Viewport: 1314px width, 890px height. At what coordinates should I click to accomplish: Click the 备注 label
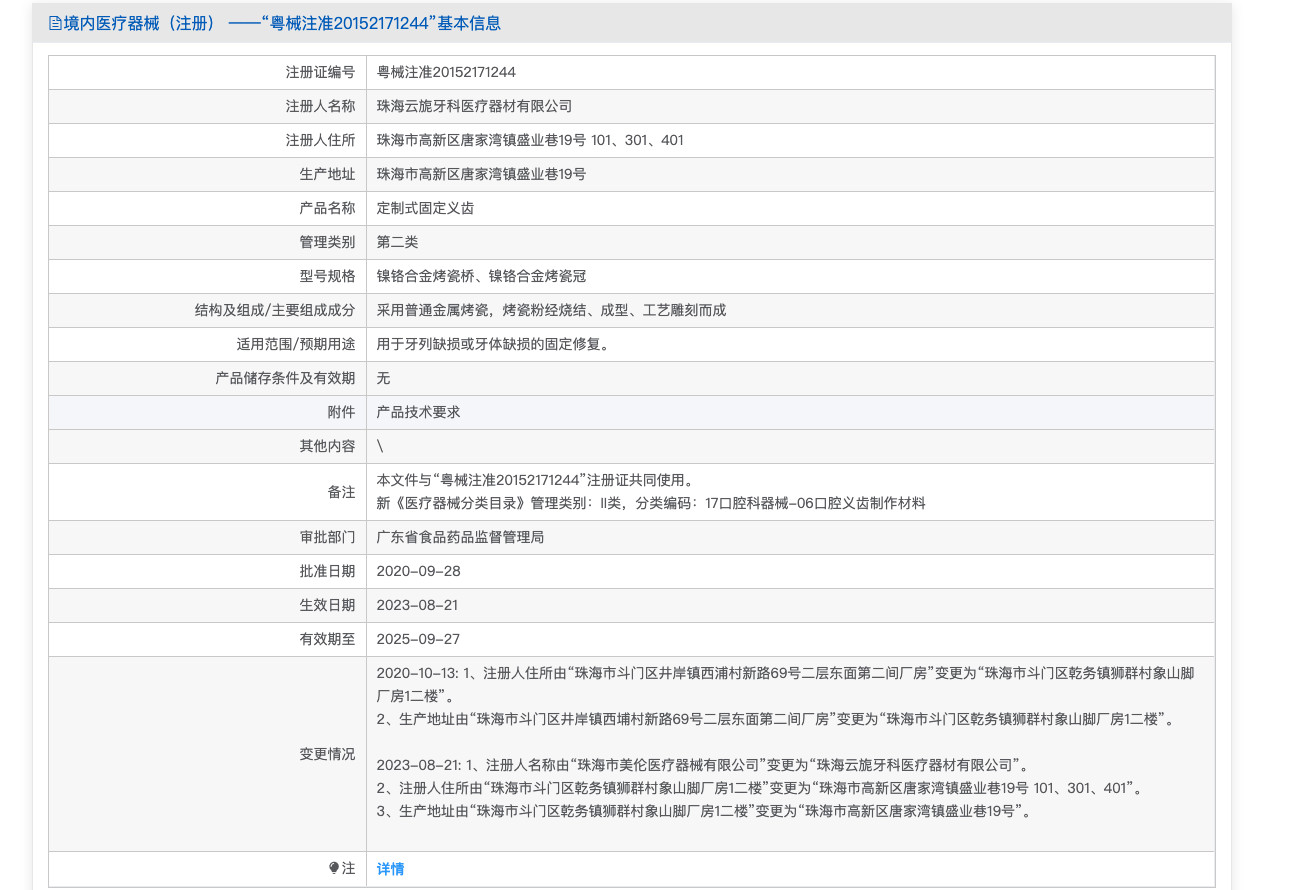(x=341, y=492)
